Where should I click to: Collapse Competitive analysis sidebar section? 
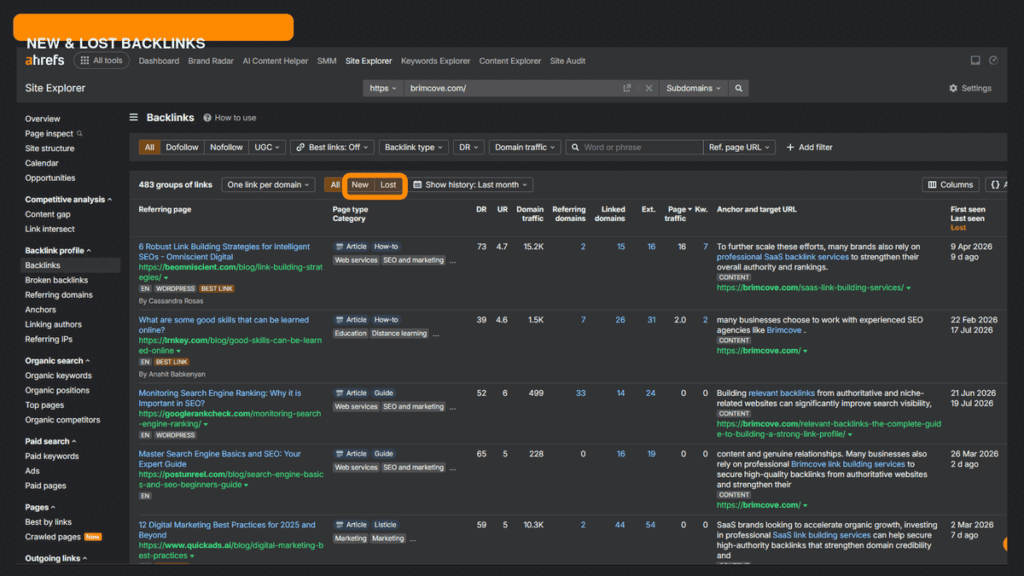pyautogui.click(x=68, y=200)
